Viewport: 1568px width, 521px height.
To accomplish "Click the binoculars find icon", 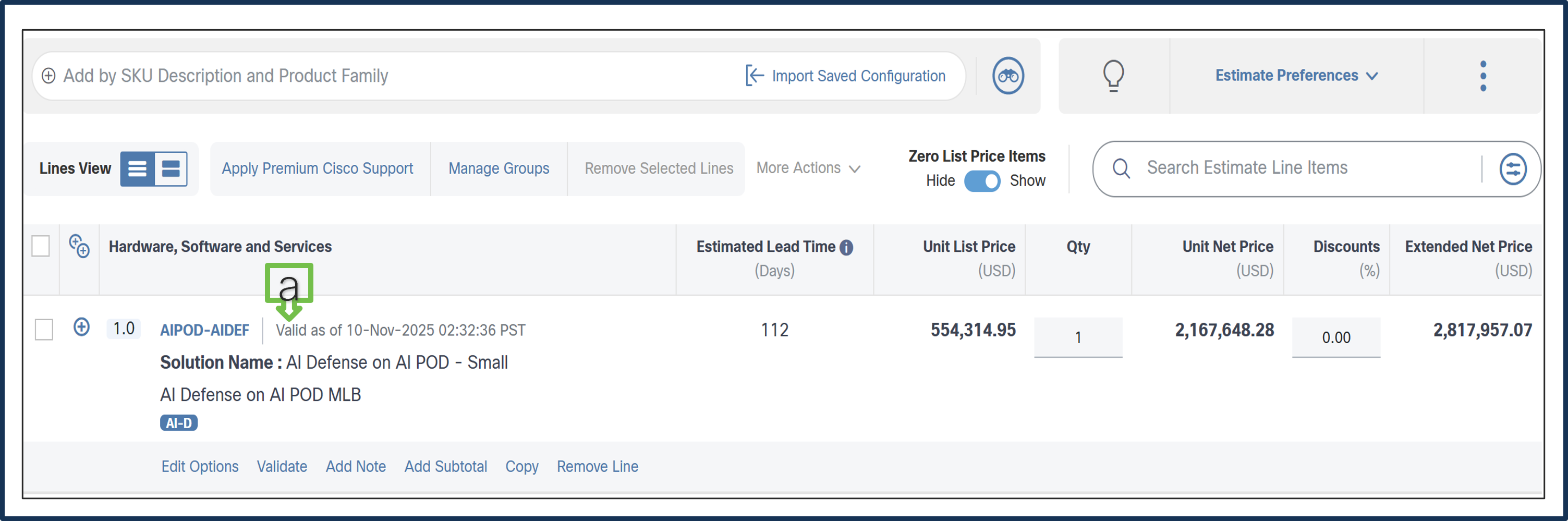I will pyautogui.click(x=1008, y=76).
